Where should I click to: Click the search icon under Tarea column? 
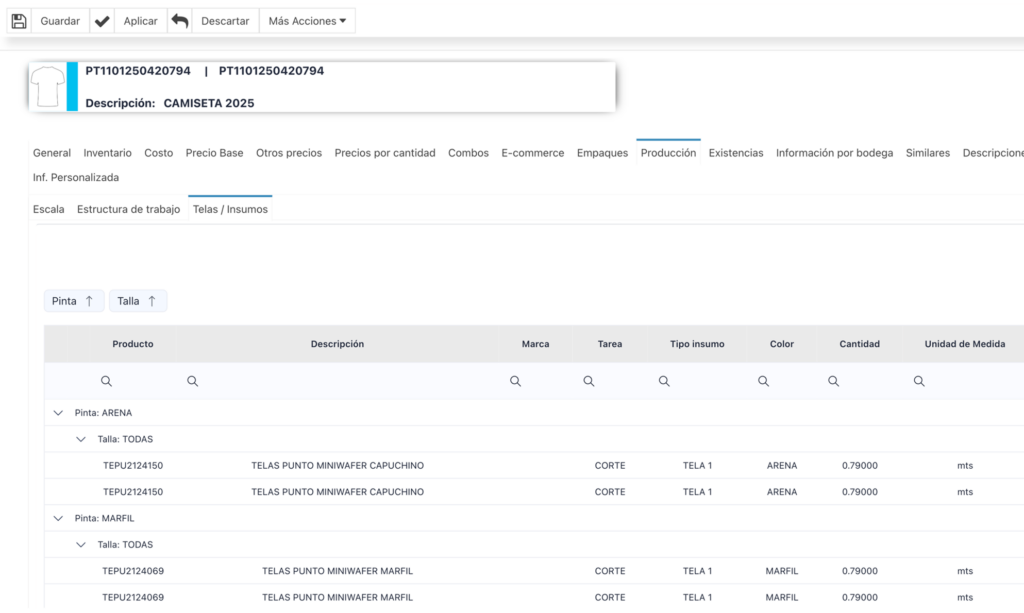pos(589,381)
